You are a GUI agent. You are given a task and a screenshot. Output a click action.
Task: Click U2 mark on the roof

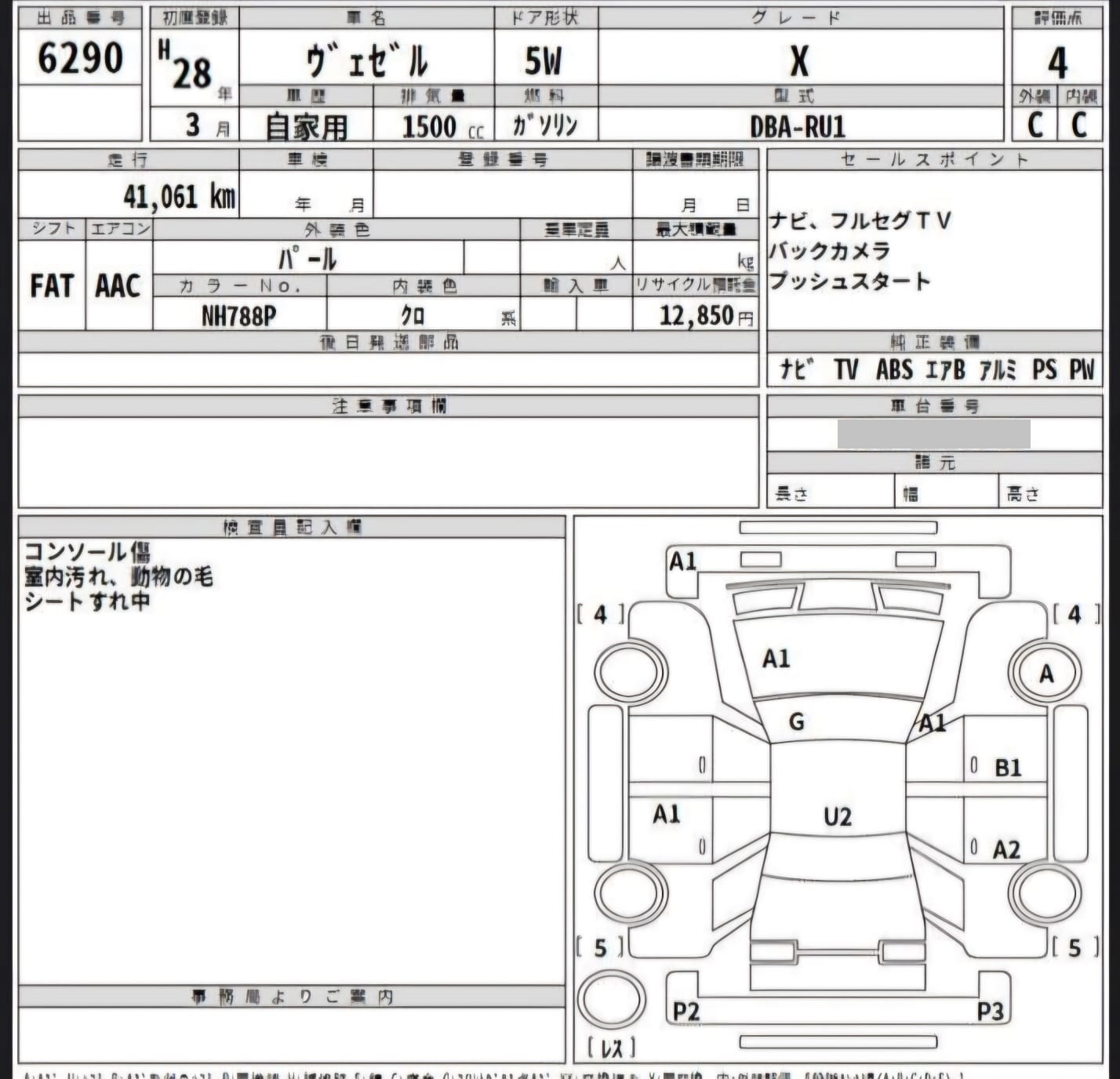click(x=838, y=818)
